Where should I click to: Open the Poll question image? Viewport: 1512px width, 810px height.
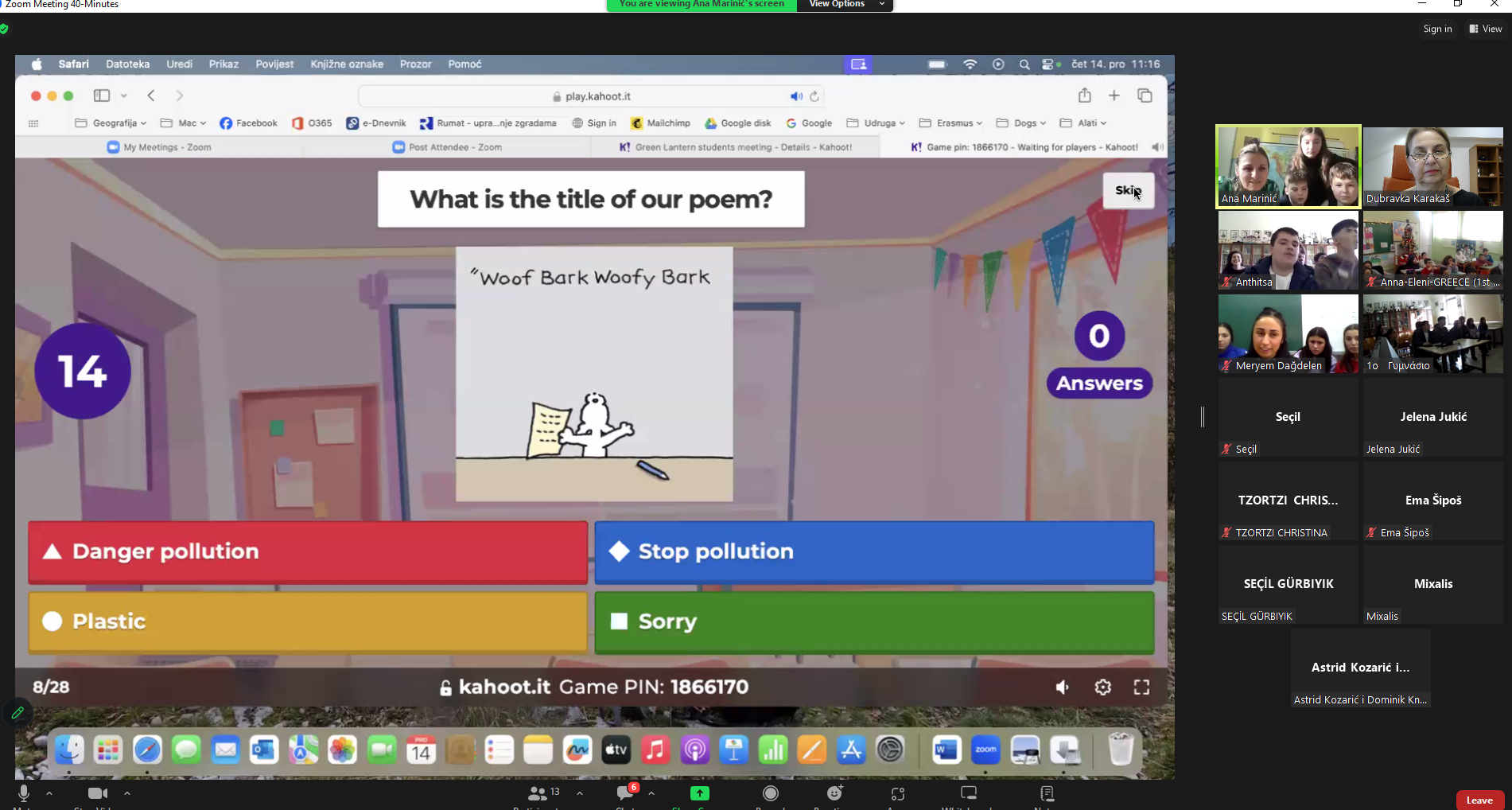594,374
